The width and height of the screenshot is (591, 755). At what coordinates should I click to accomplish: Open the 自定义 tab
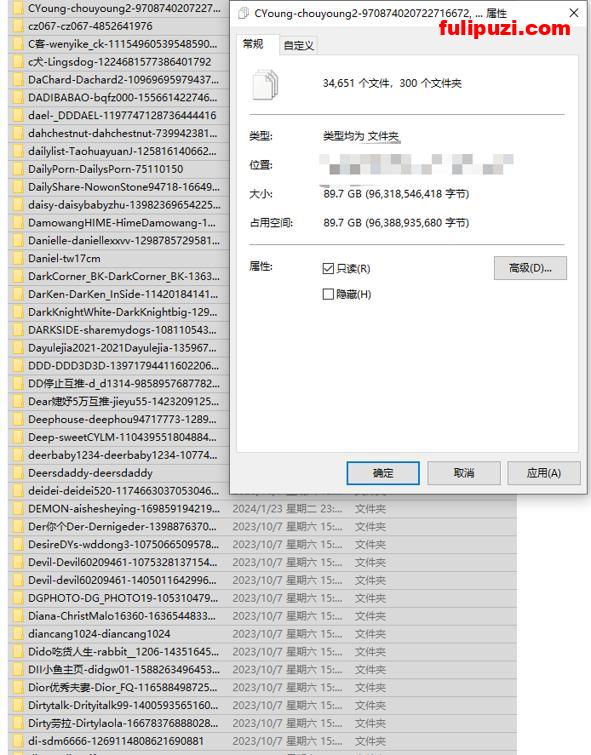point(299,46)
